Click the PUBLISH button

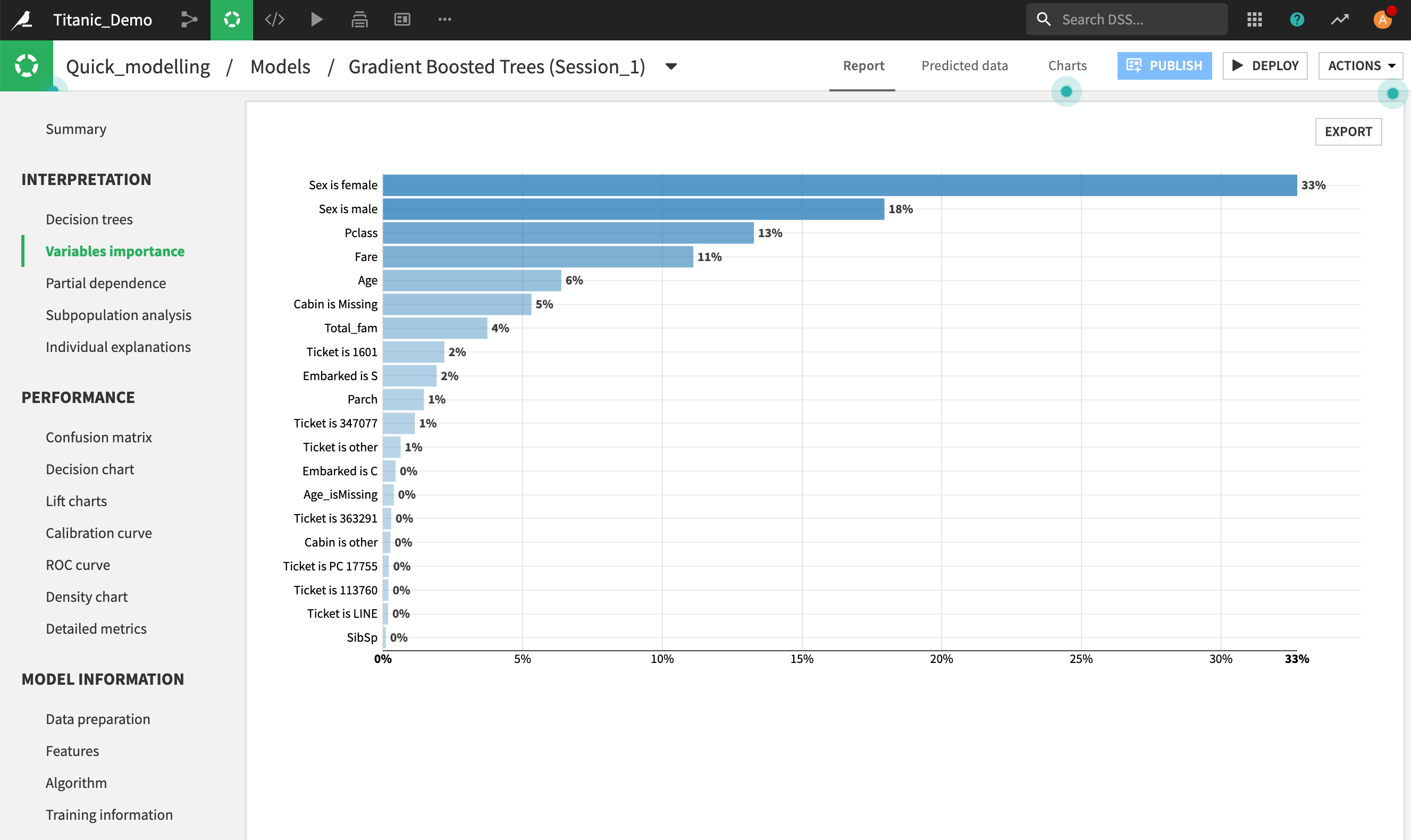tap(1164, 66)
